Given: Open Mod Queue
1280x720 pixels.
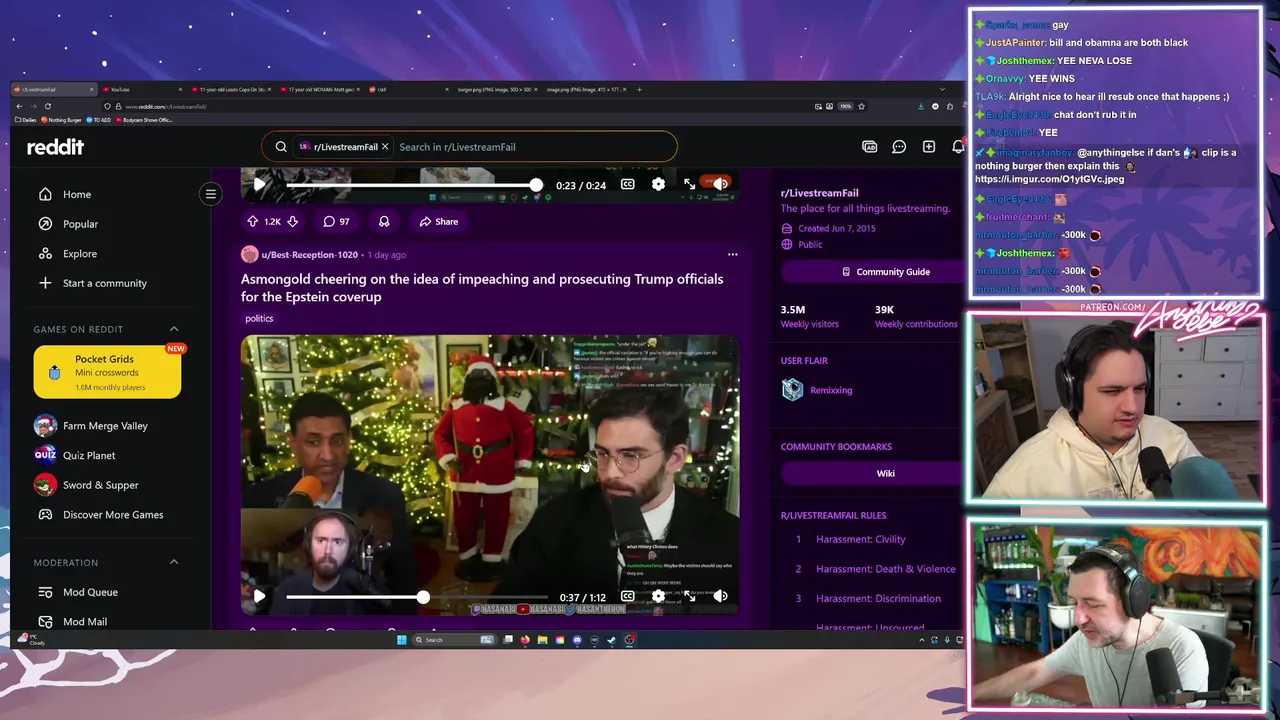Looking at the screenshot, I should (90, 592).
